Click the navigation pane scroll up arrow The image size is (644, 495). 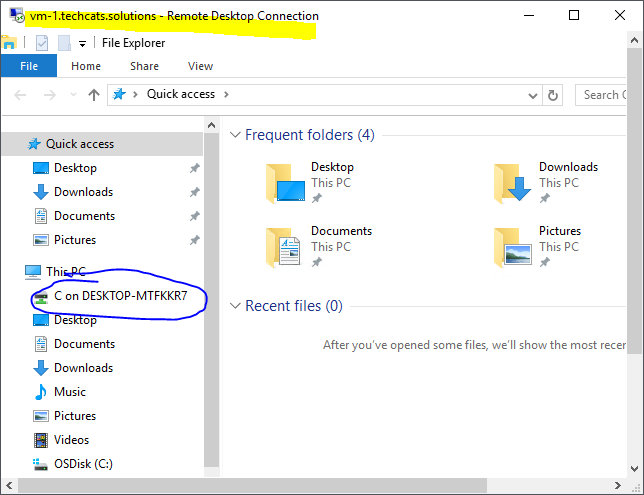point(212,125)
